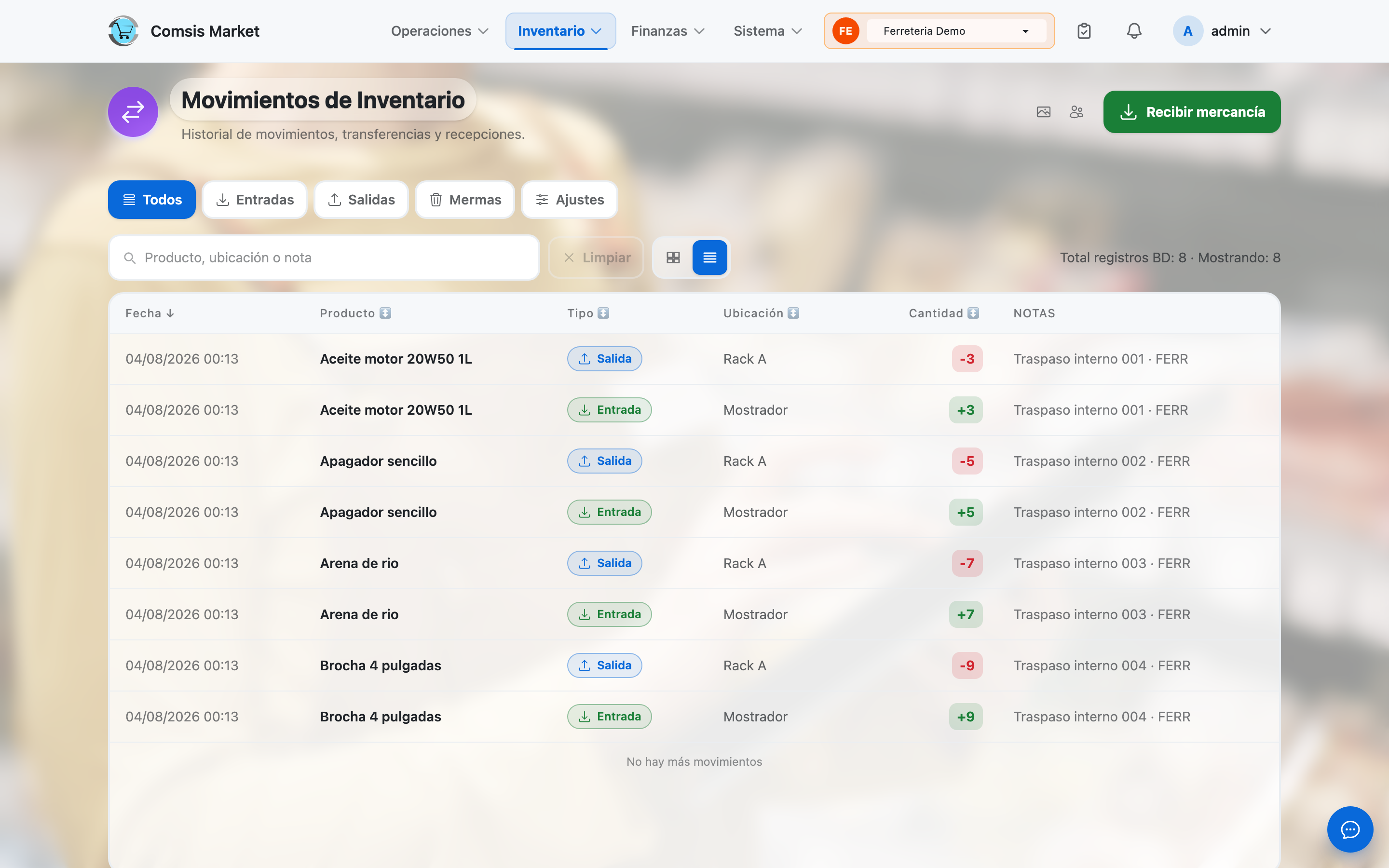Open the admin user dropdown chevron
The image size is (1389, 868).
(1265, 31)
